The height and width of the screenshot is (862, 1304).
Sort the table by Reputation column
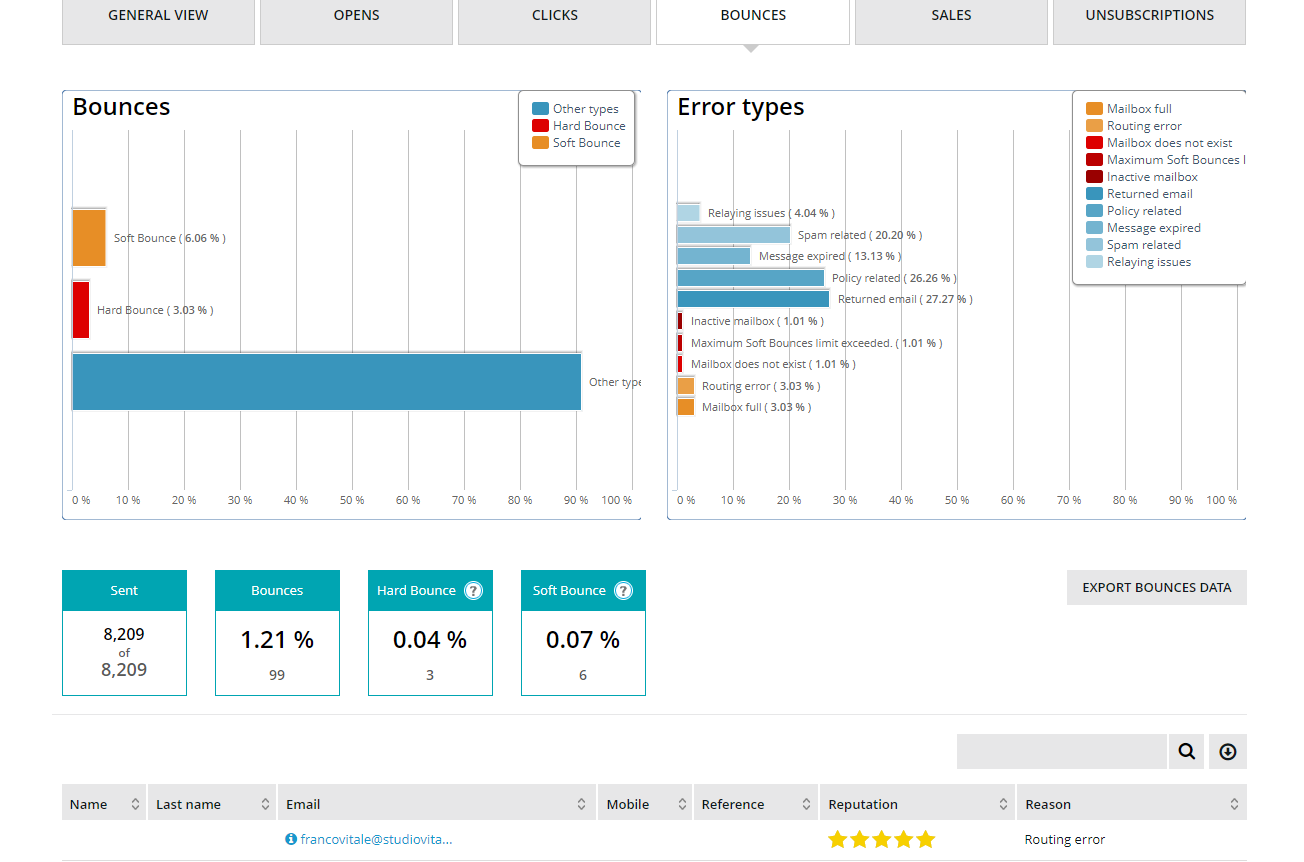(x=916, y=804)
